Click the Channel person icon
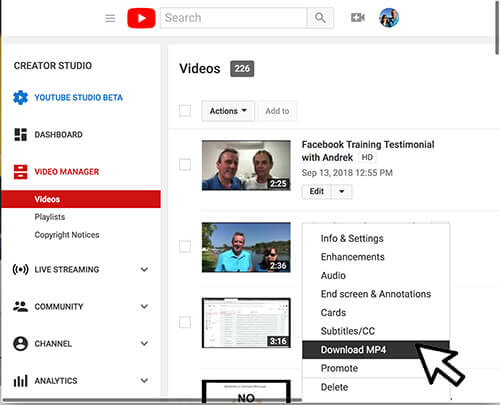 pos(20,344)
